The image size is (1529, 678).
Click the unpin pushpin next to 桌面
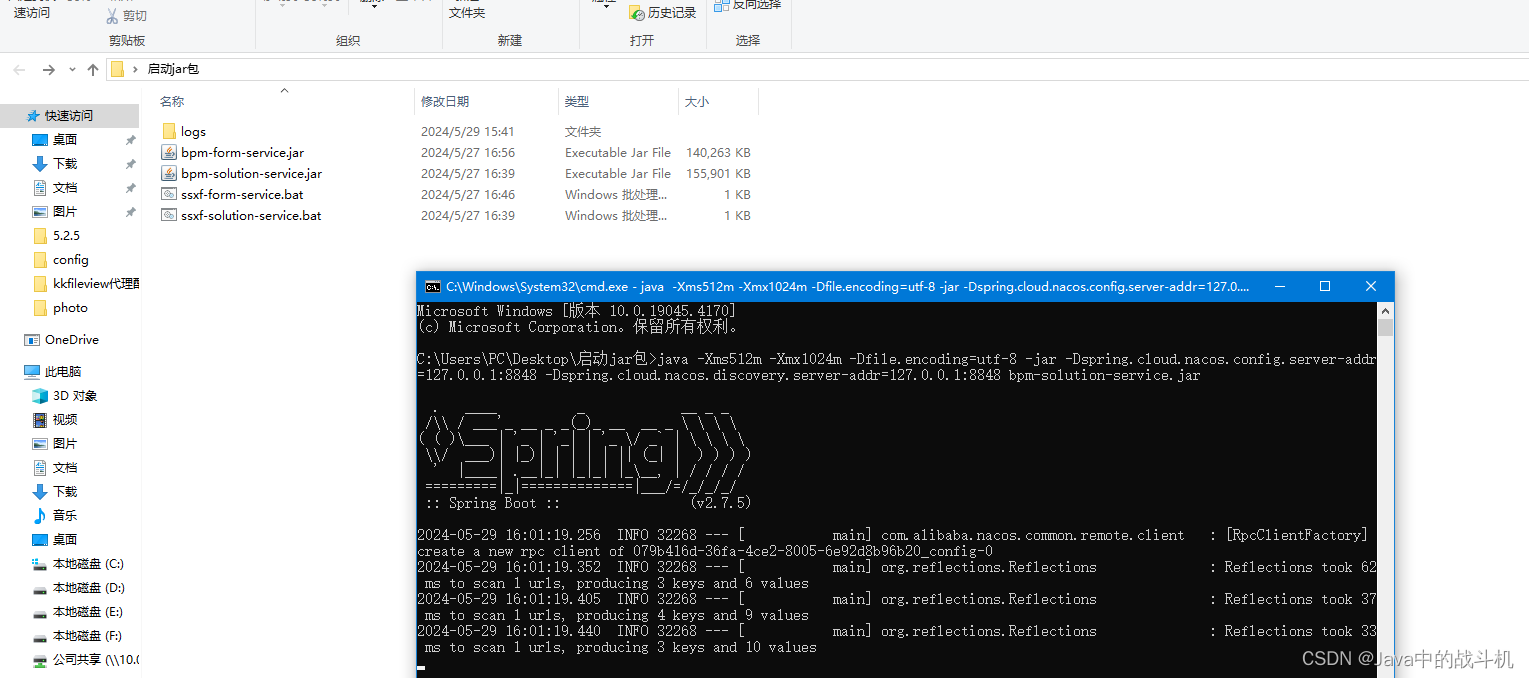coord(130,140)
